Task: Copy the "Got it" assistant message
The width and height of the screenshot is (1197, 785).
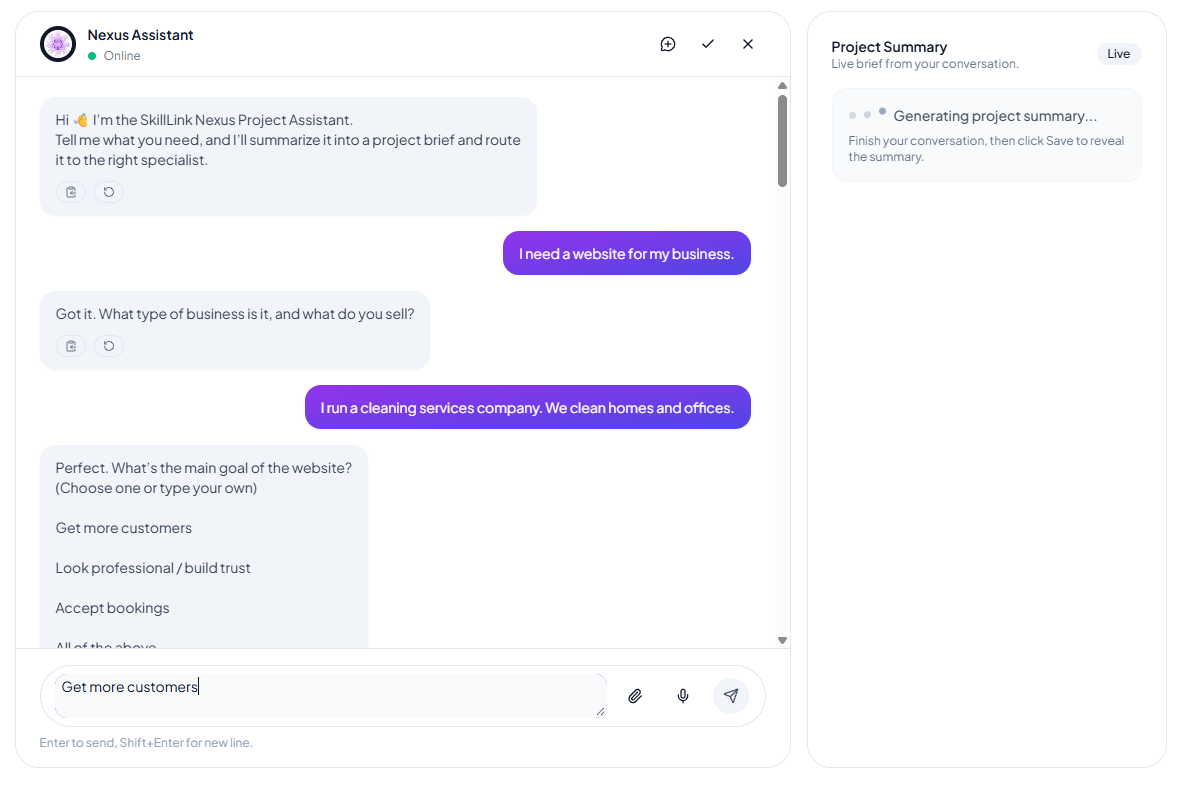Action: click(x=70, y=345)
